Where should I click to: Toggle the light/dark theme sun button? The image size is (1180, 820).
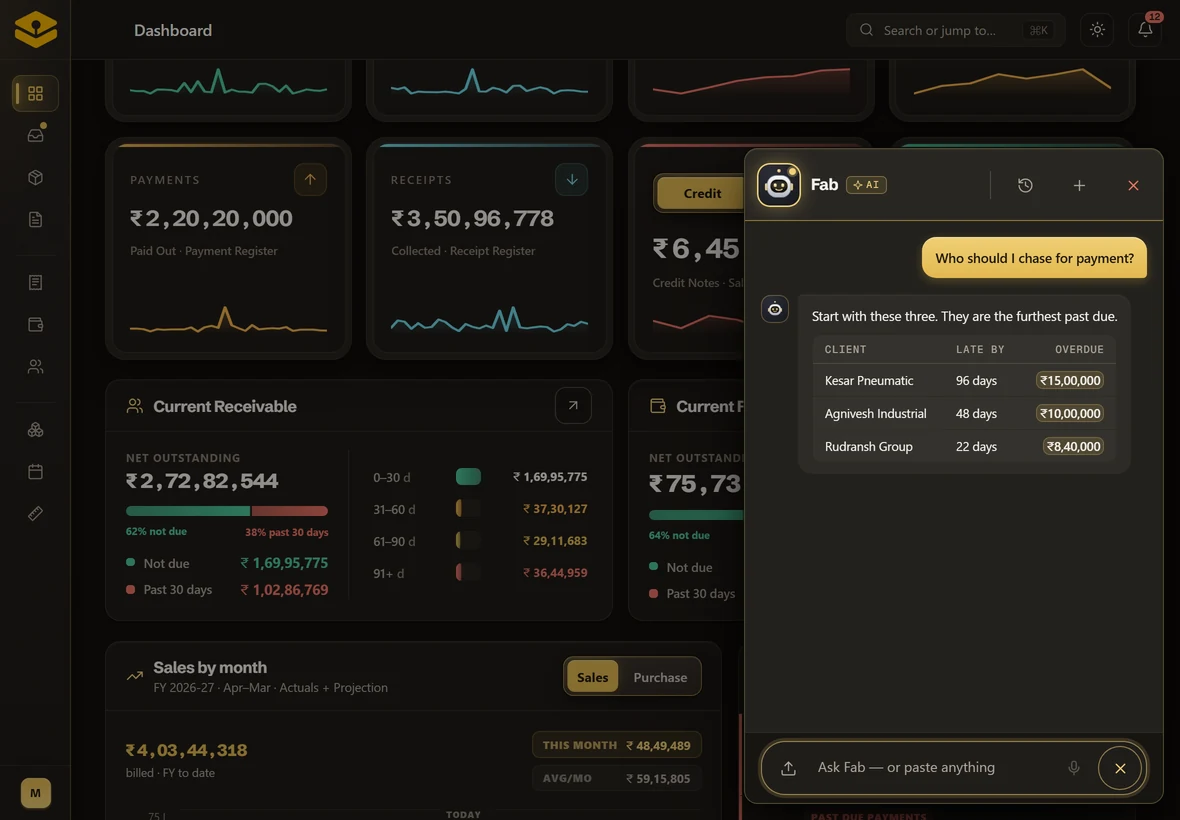click(1097, 30)
